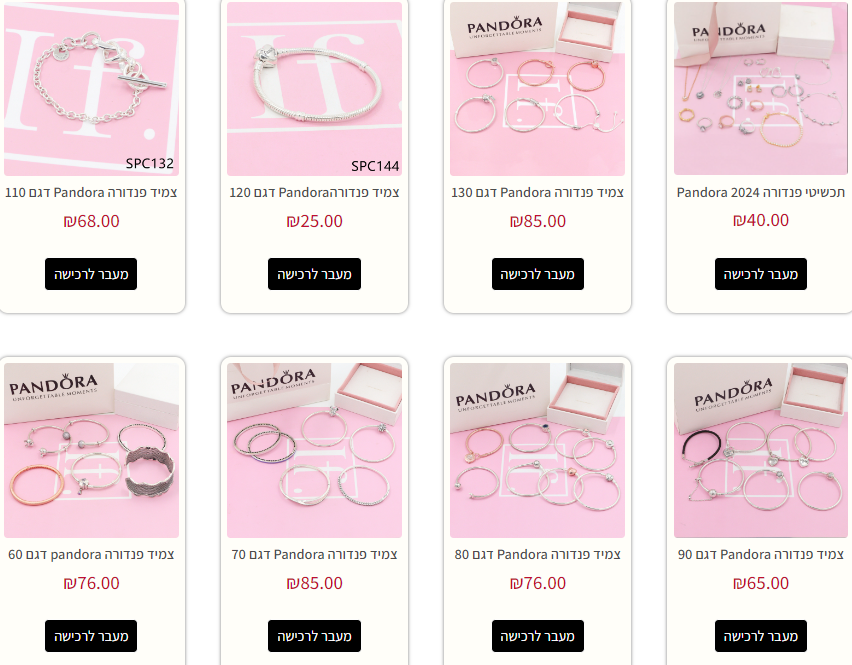Open the Pandora model 110 title link
852x665 pixels.
click(91, 192)
